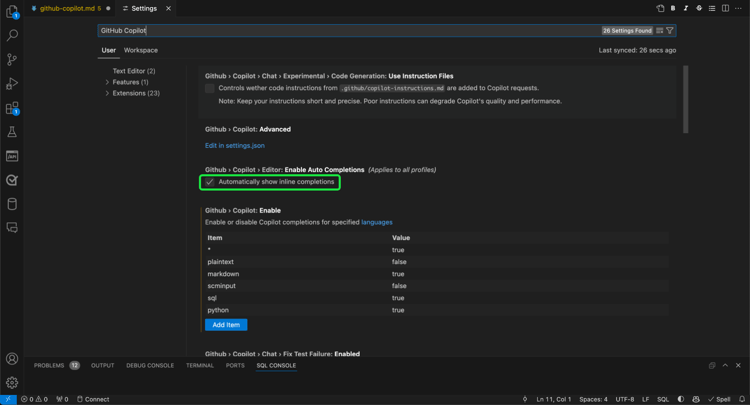
Task: Select the python row in the table
Action: coord(437,310)
